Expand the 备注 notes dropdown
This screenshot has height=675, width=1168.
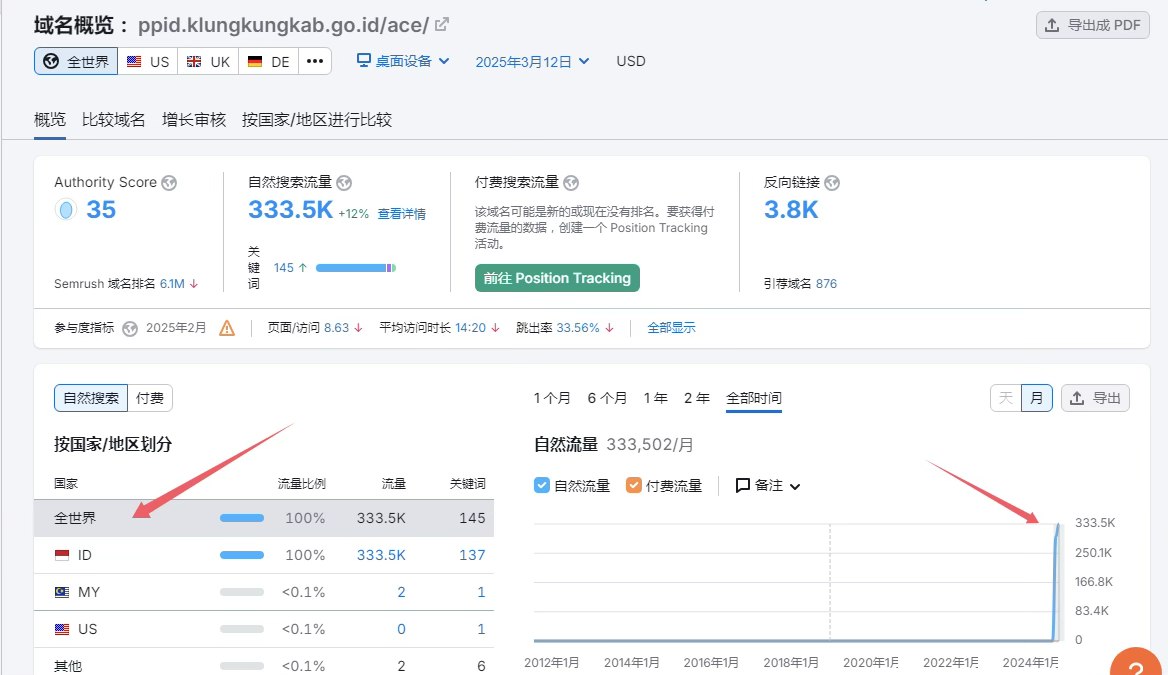(768, 486)
